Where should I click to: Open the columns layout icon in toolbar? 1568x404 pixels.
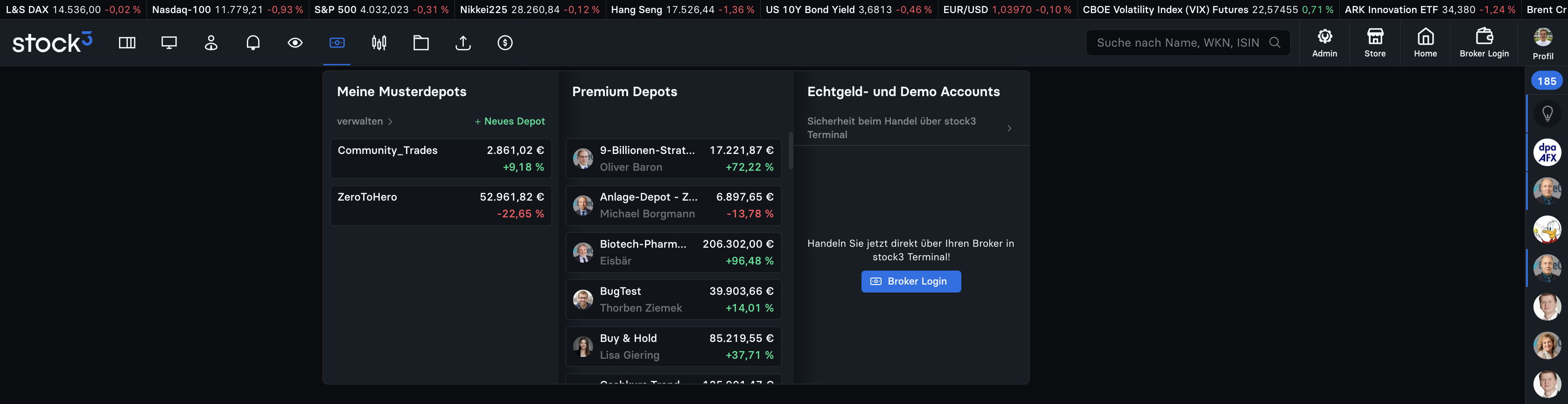coord(127,42)
